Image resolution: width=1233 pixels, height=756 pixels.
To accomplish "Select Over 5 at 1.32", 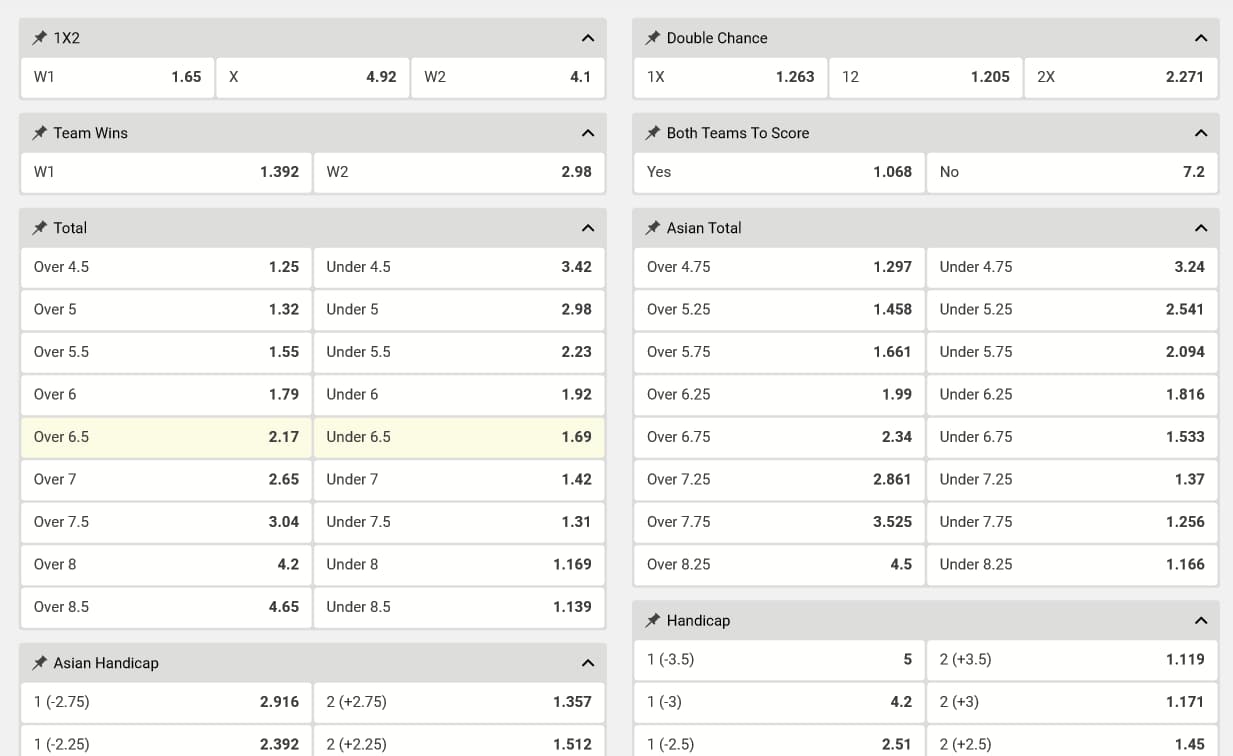I will (x=166, y=309).
